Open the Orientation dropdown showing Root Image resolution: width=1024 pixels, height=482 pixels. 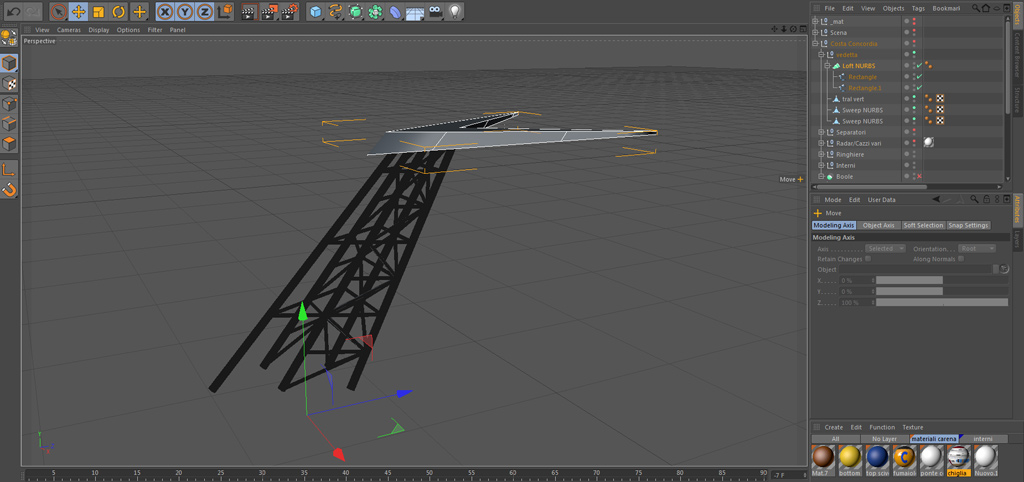[978, 249]
